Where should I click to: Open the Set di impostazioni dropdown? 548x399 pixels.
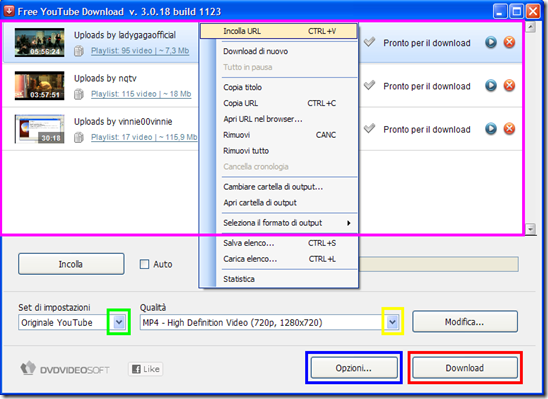[x=119, y=322]
